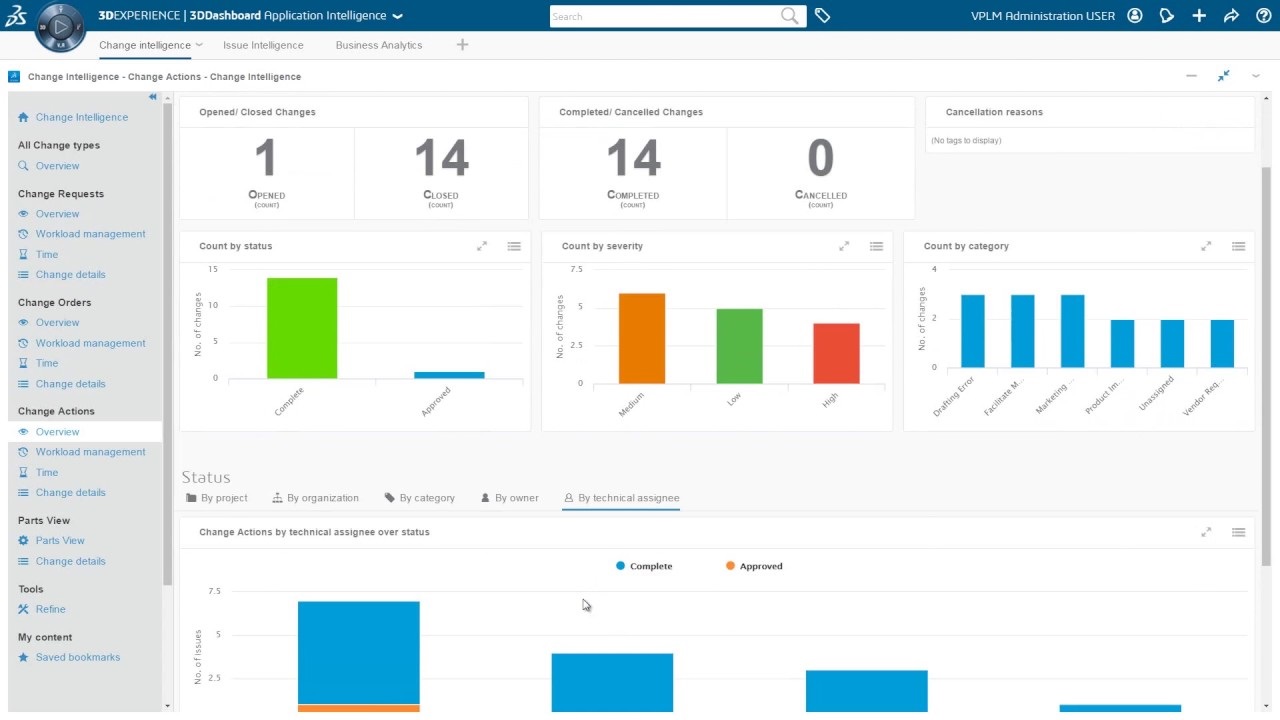Open the help question mark icon
This screenshot has height=720, width=1280.
[1262, 16]
